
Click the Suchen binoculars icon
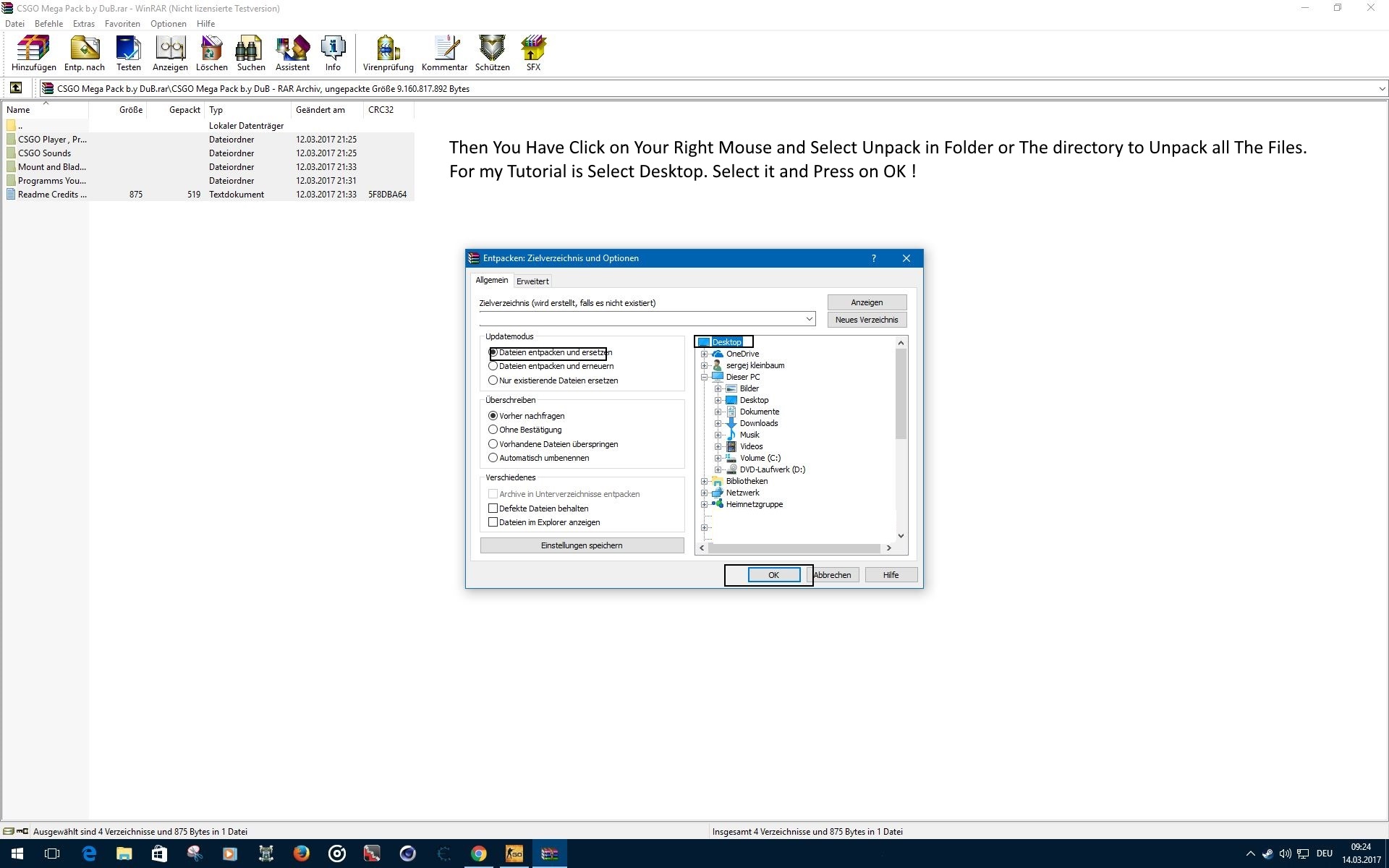[x=250, y=54]
